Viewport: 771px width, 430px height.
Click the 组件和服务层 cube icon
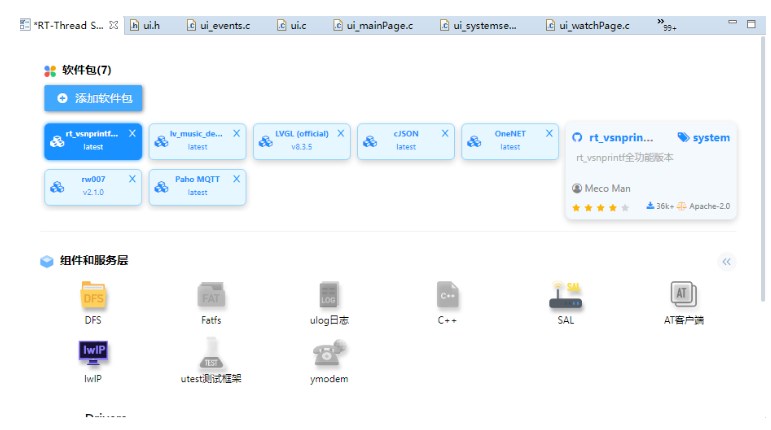point(47,261)
